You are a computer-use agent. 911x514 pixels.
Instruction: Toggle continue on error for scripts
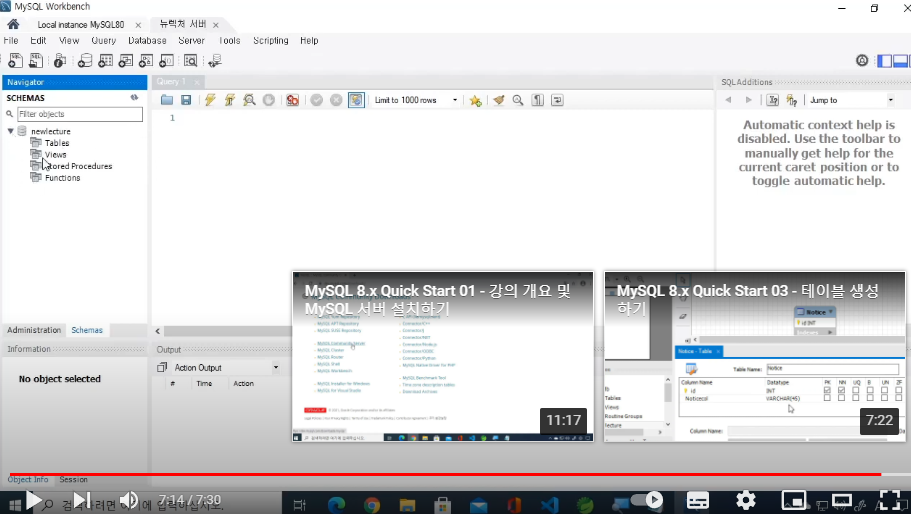coord(292,100)
